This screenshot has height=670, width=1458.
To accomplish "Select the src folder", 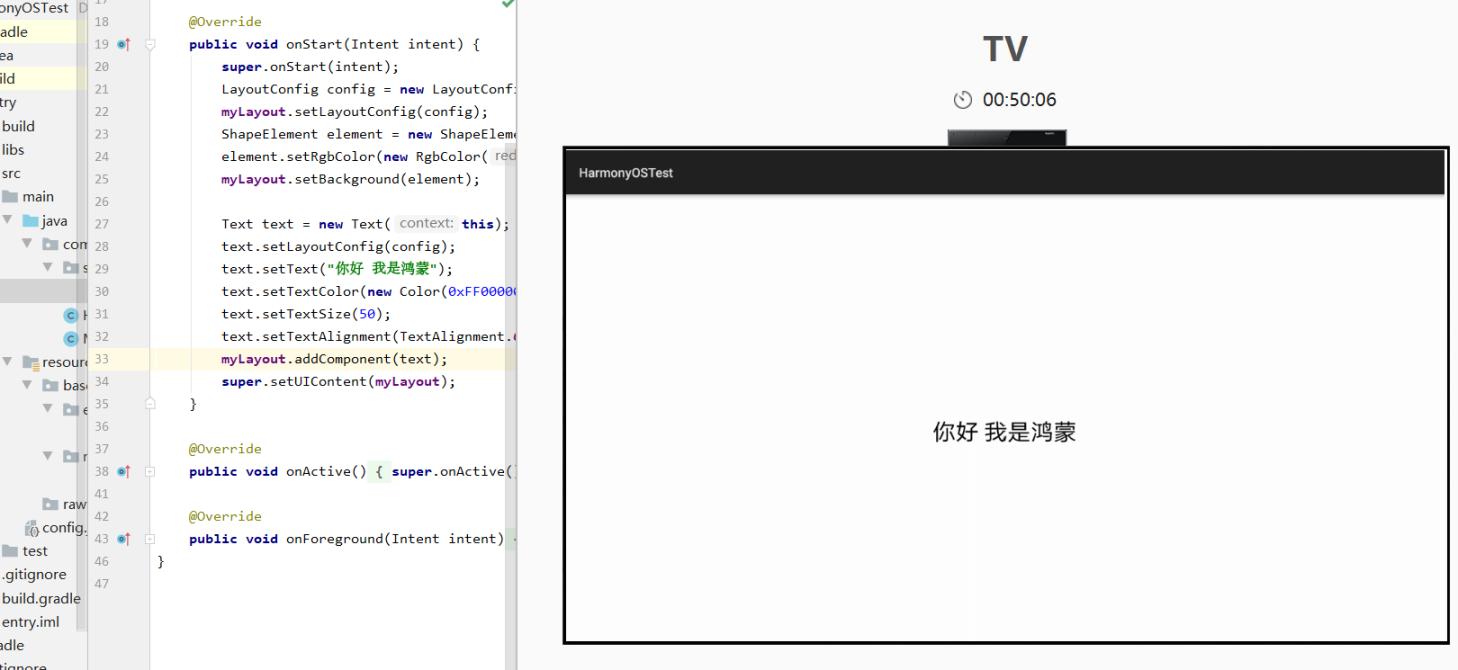I will tap(11, 174).
